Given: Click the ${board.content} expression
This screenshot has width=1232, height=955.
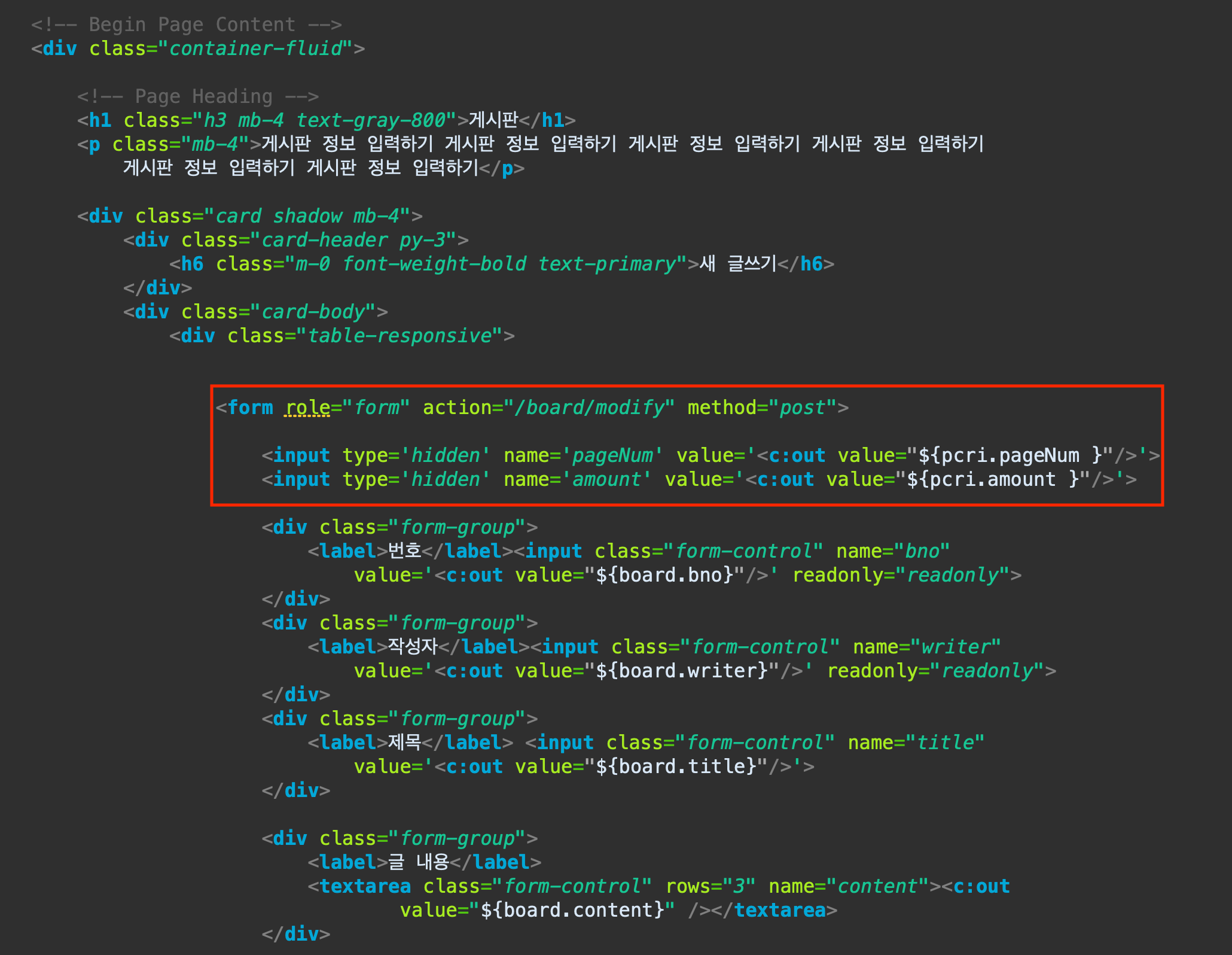Looking at the screenshot, I should pyautogui.click(x=572, y=910).
